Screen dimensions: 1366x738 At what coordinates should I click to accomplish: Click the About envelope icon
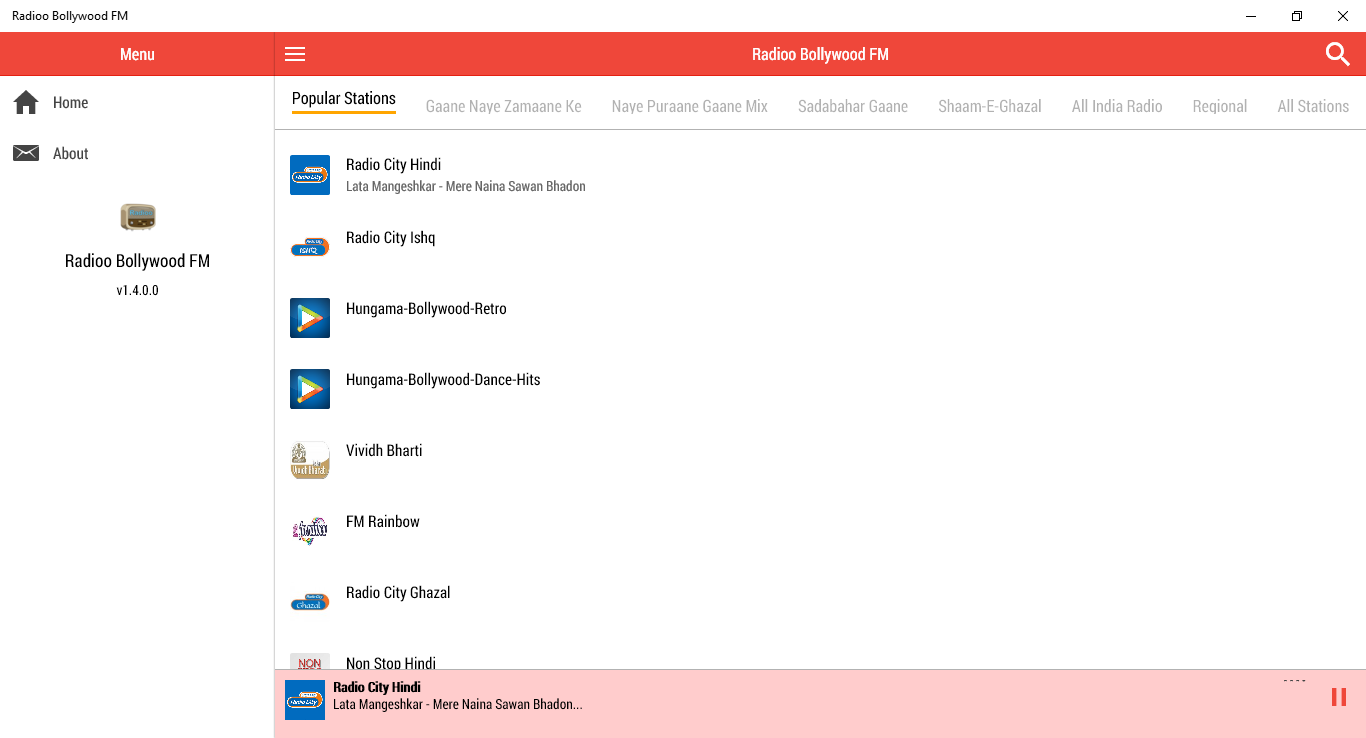(x=26, y=153)
